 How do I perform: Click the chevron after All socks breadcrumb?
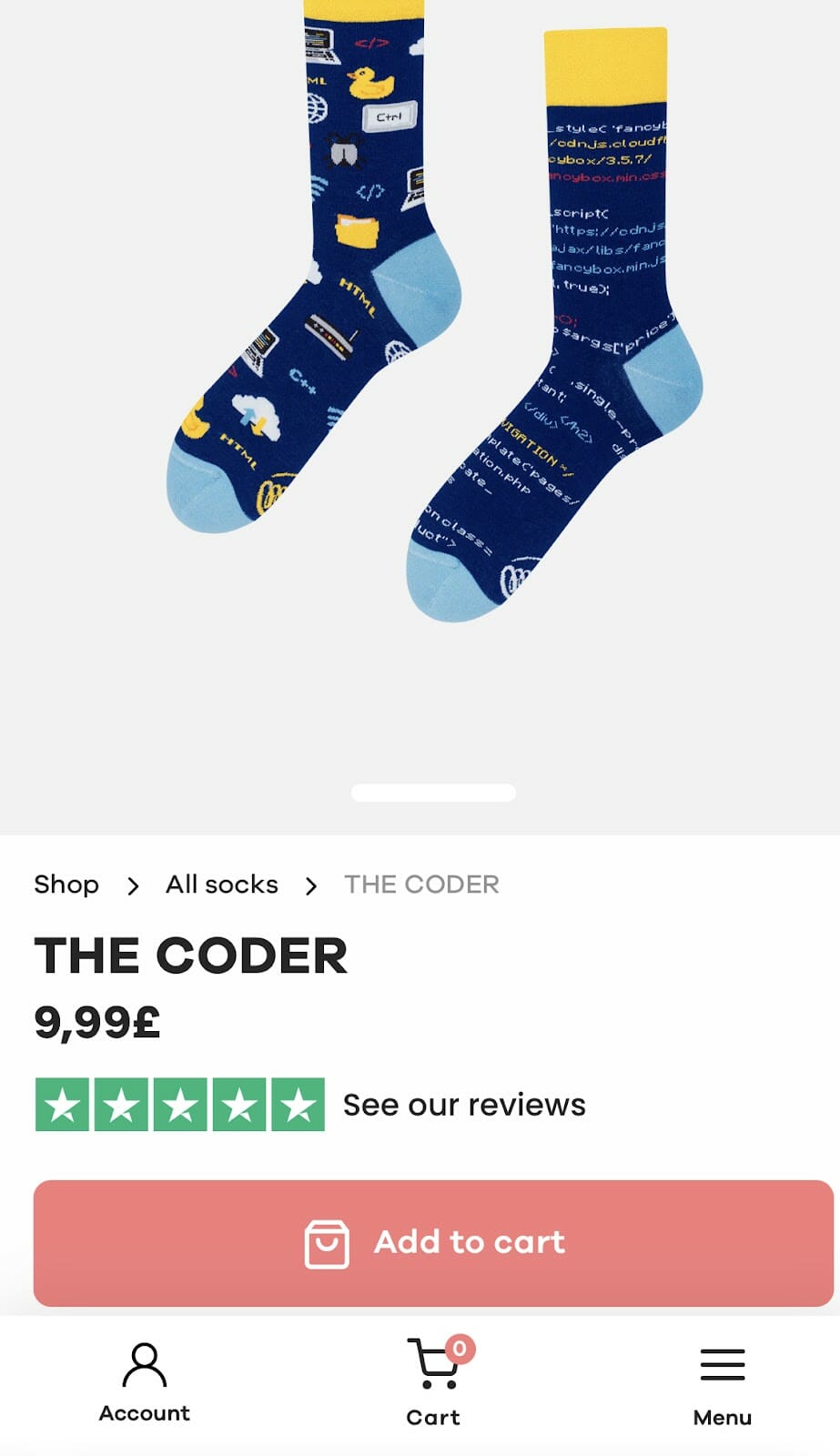pyautogui.click(x=311, y=885)
